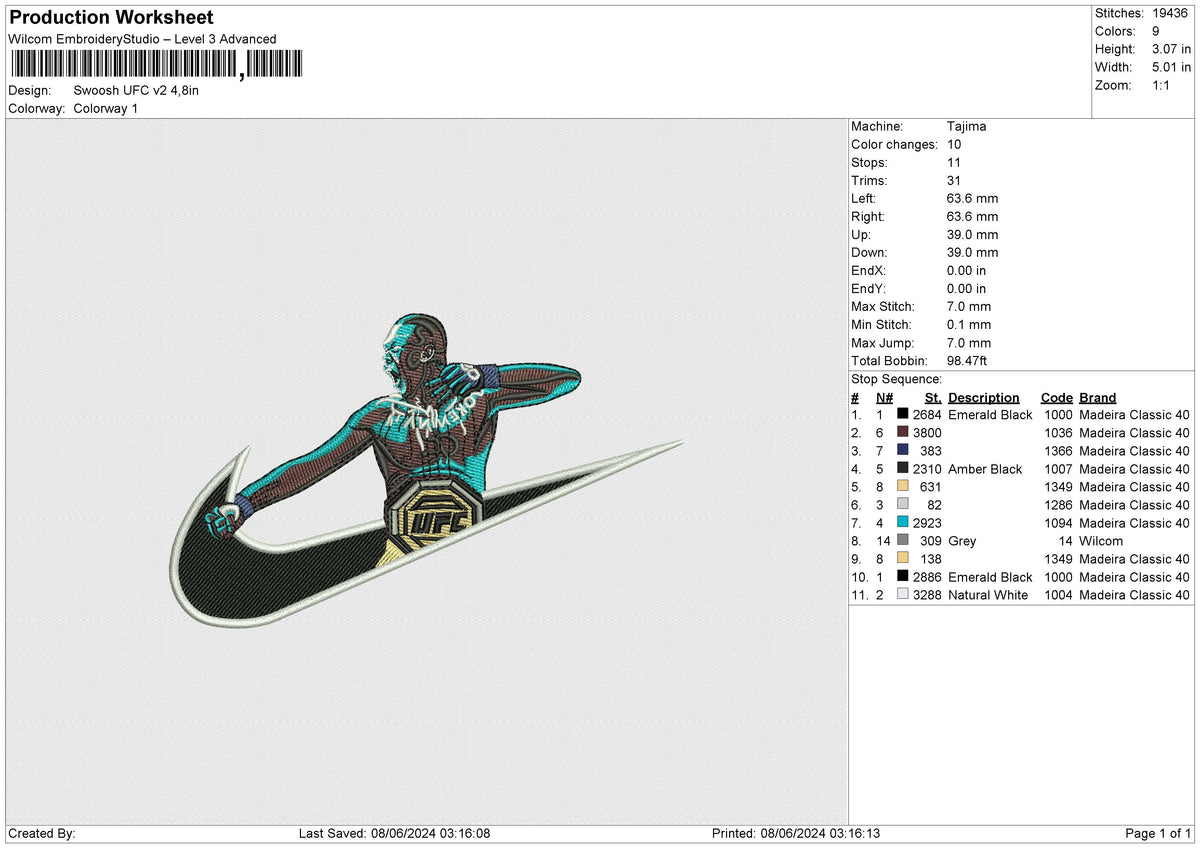This screenshot has width=1200, height=848.
Task: Pick the navy blue swatch beside 383 stitches
Action: pos(903,451)
